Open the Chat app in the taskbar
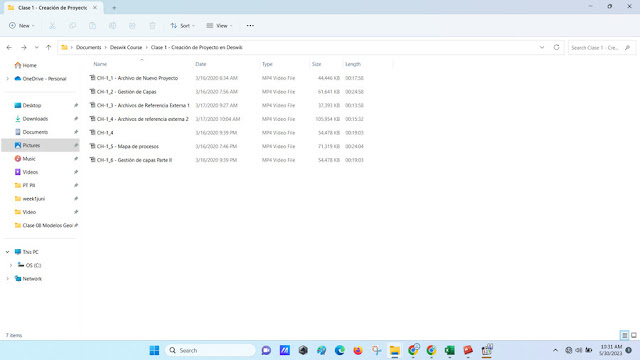The width and height of the screenshot is (640, 360). pos(266,350)
